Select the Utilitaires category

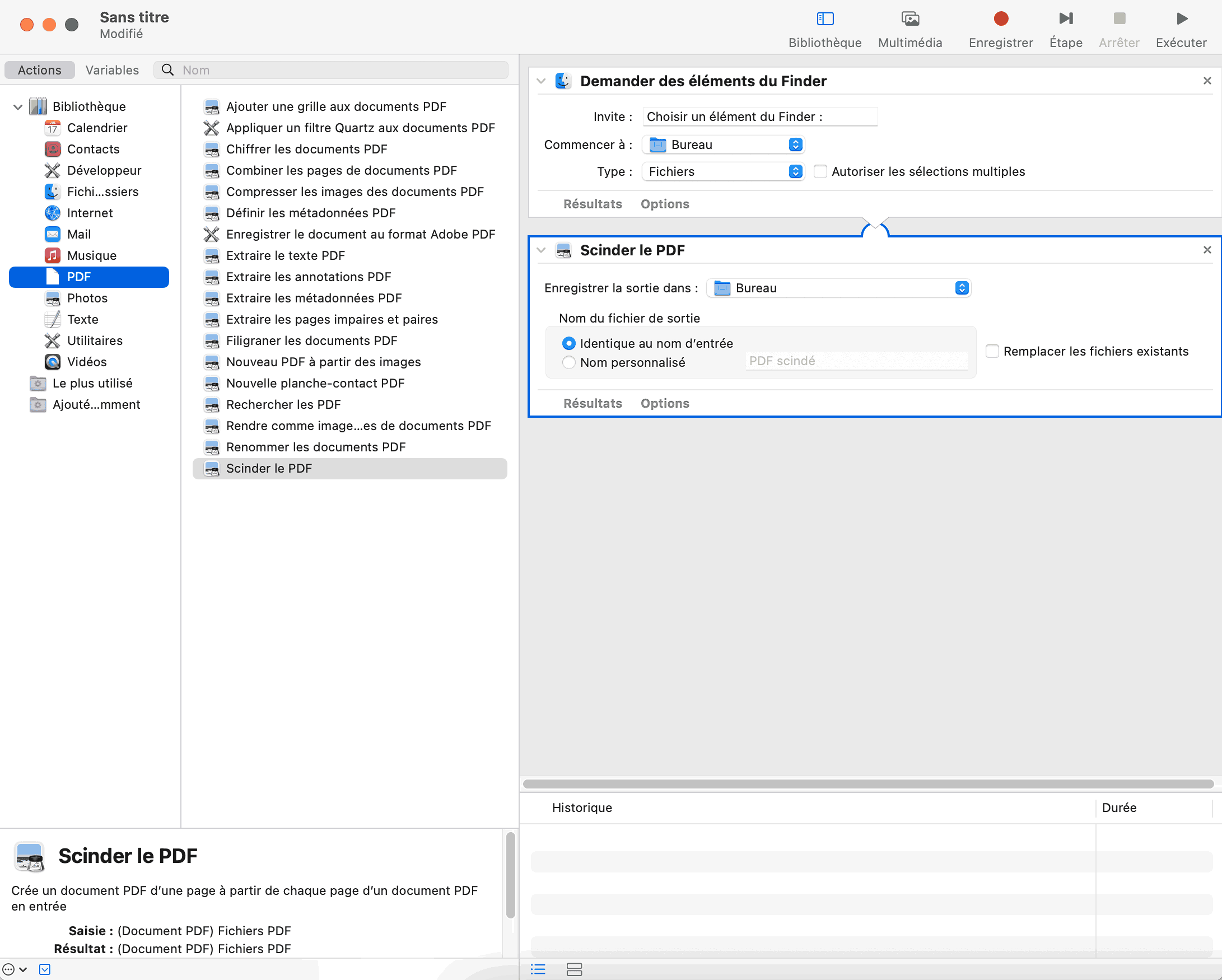[x=95, y=340]
